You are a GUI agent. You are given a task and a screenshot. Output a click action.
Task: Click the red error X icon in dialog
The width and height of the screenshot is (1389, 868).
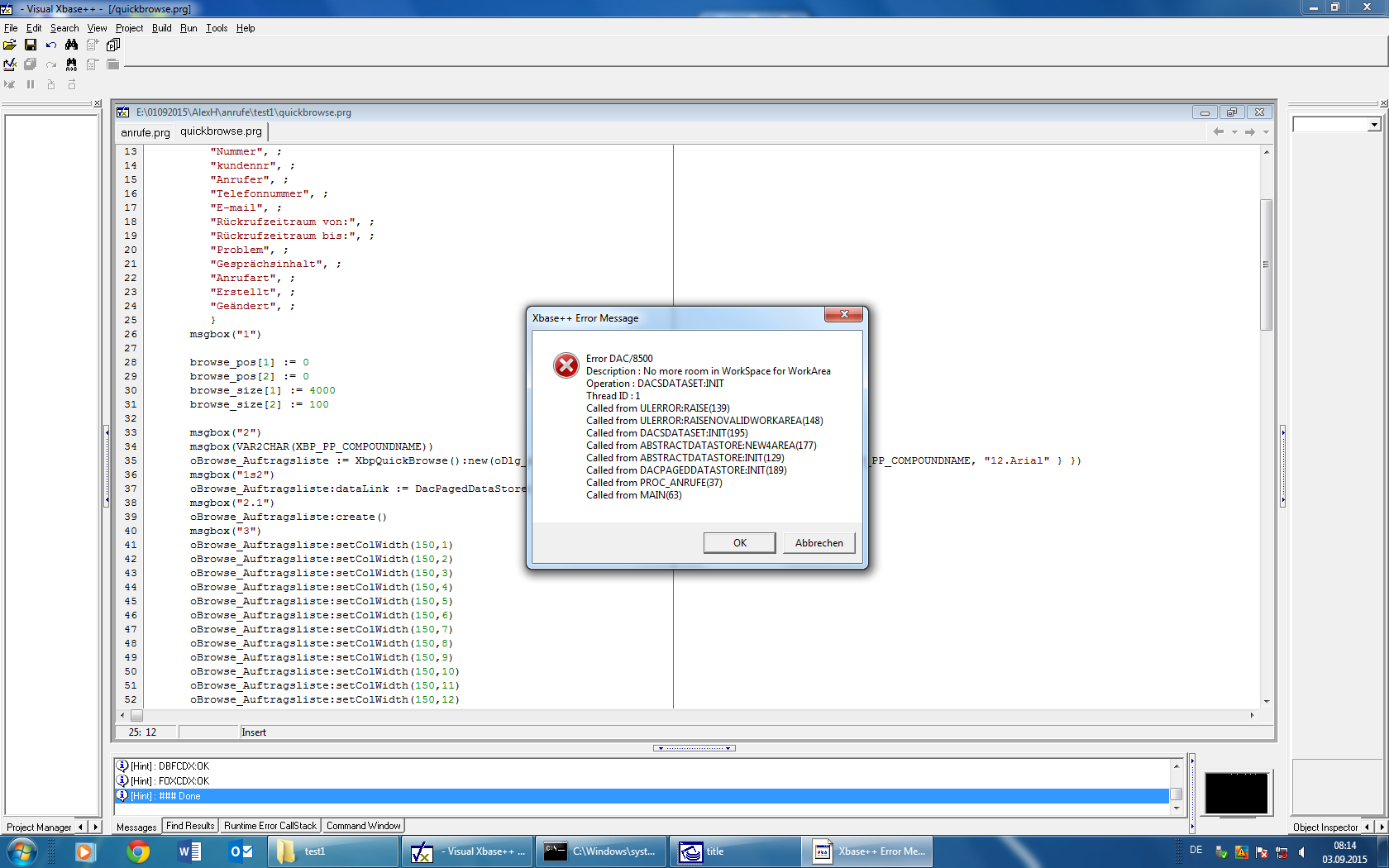click(566, 365)
